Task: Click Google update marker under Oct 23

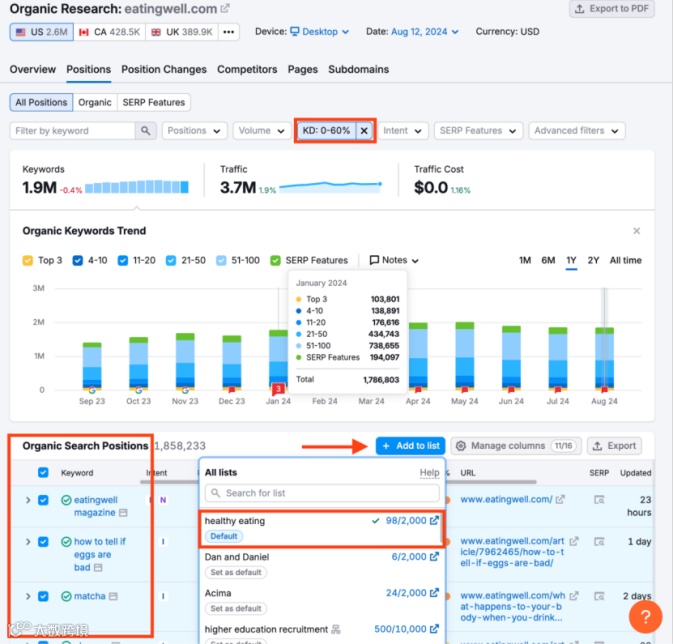Action: pyautogui.click(x=139, y=390)
